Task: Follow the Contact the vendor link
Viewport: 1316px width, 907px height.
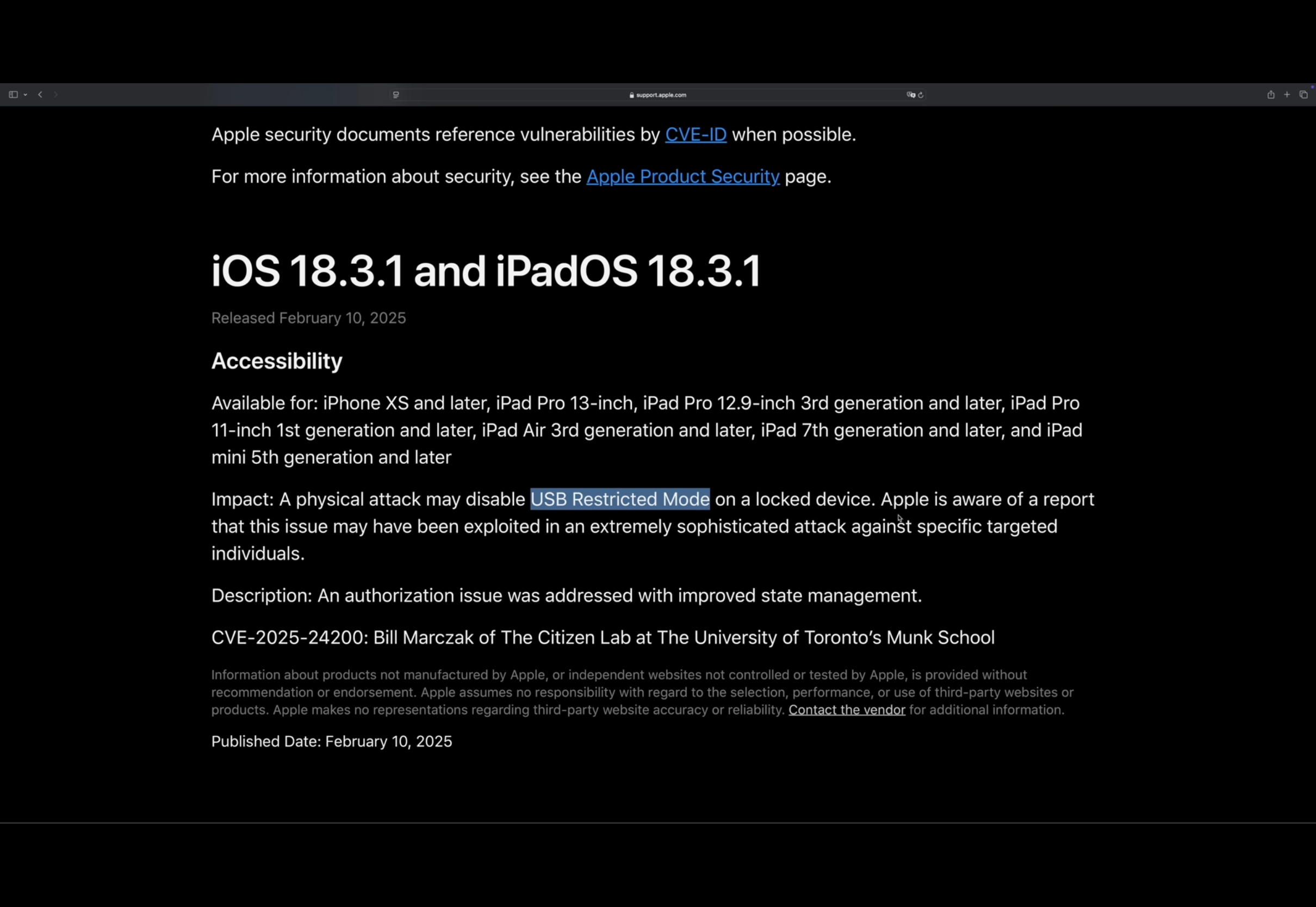Action: (847, 710)
